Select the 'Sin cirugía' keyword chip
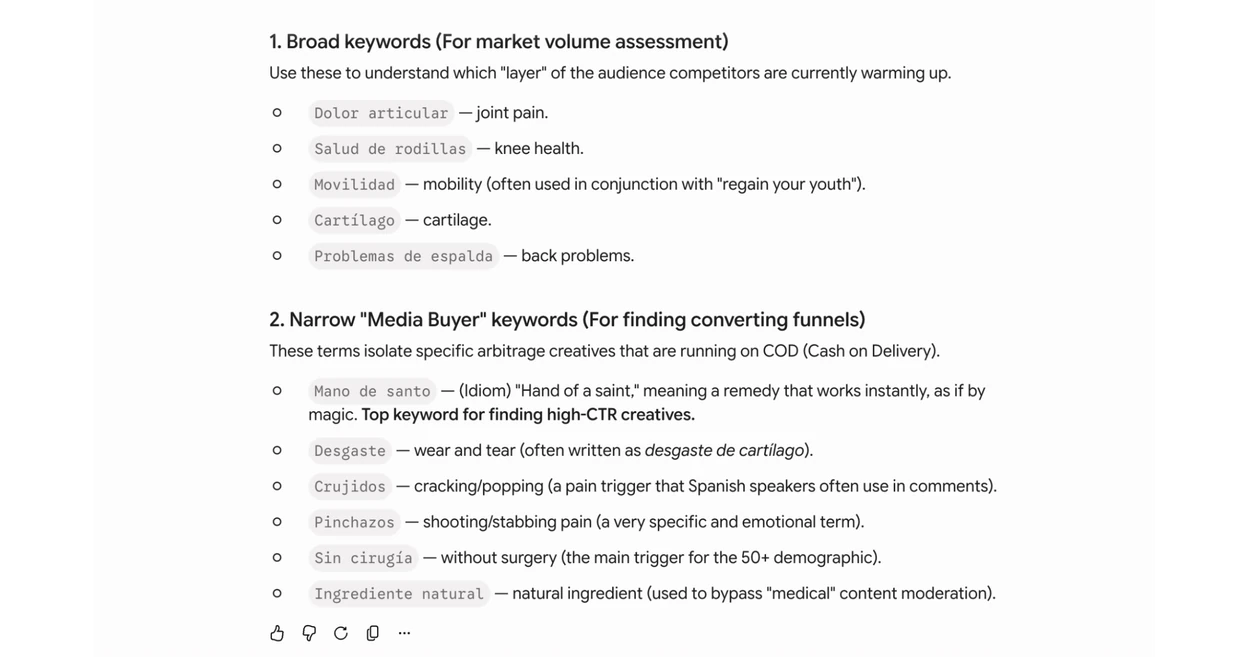The width and height of the screenshot is (1248, 657). pos(363,558)
